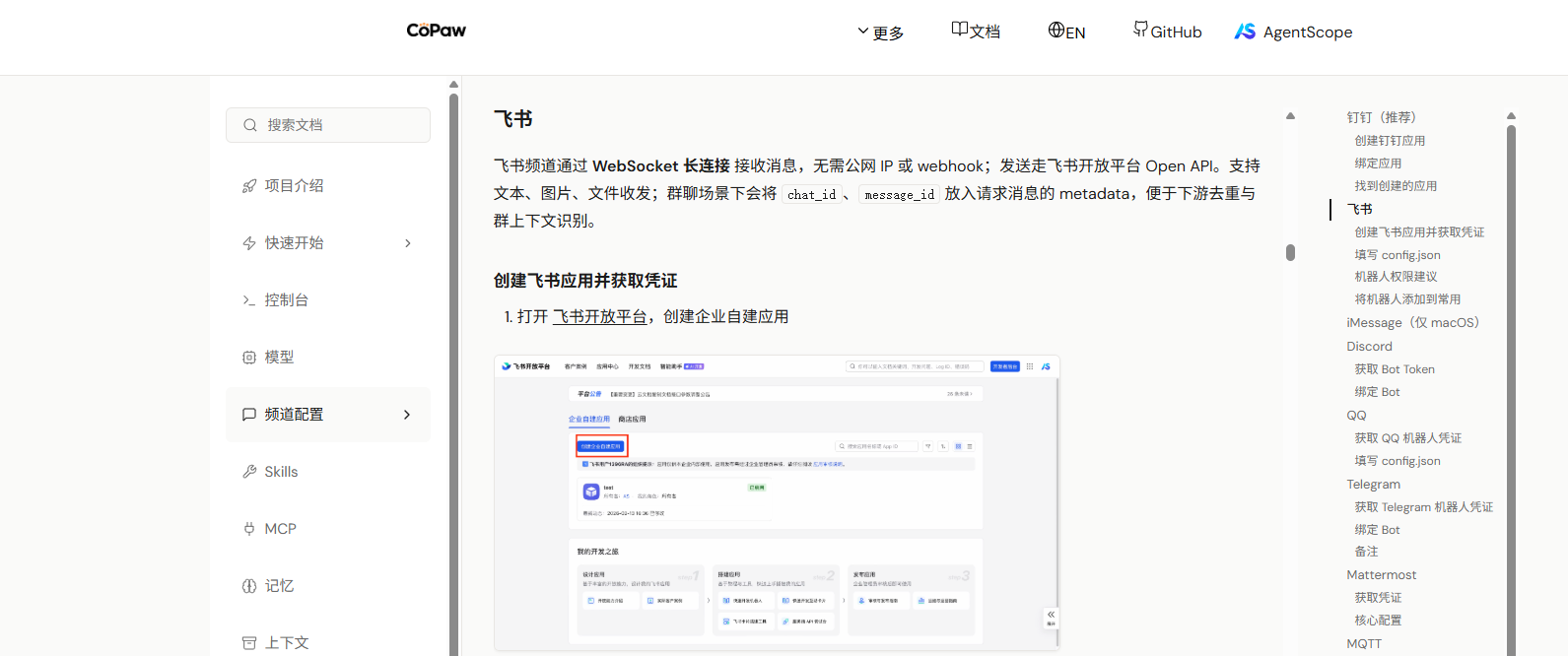
Task: Go to Telegram in outline
Action: [x=1373, y=485]
